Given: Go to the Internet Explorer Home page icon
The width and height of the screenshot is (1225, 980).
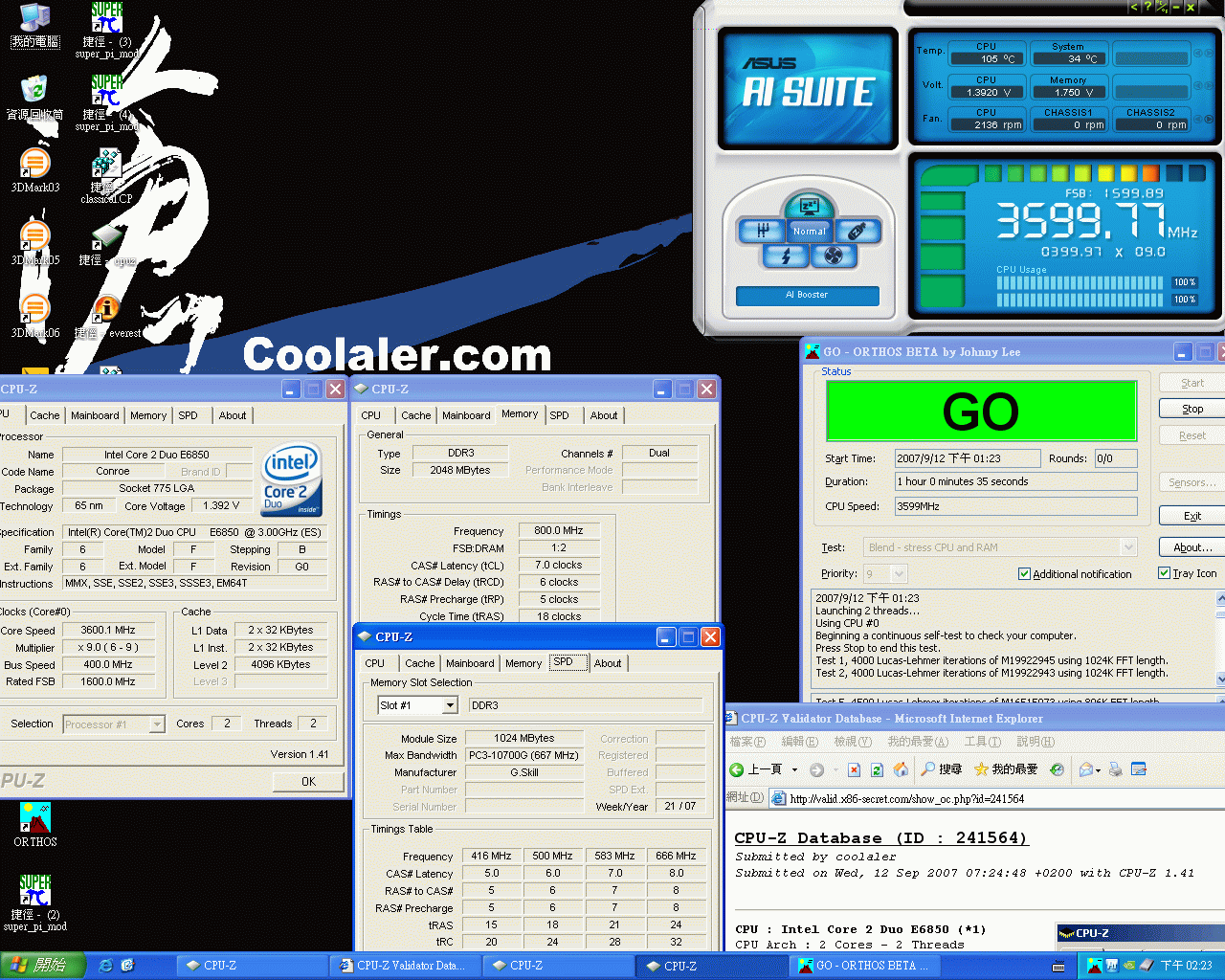Looking at the screenshot, I should 901,769.
